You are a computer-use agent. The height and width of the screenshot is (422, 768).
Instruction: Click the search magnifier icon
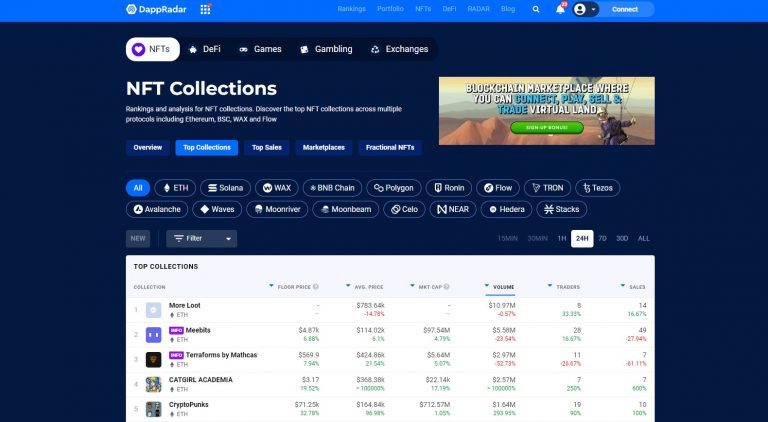pyautogui.click(x=536, y=9)
